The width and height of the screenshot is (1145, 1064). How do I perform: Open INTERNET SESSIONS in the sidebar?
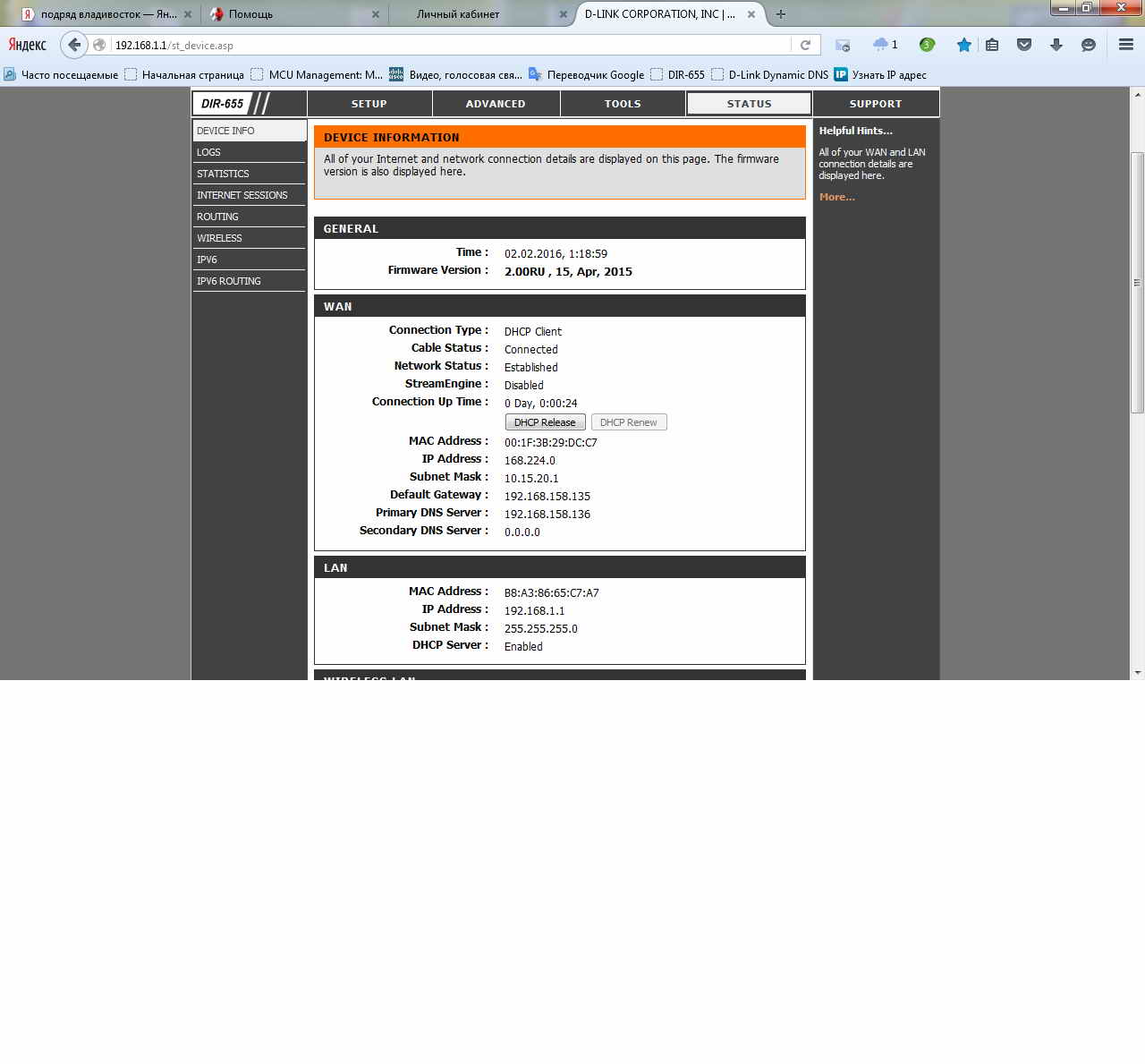click(x=250, y=195)
